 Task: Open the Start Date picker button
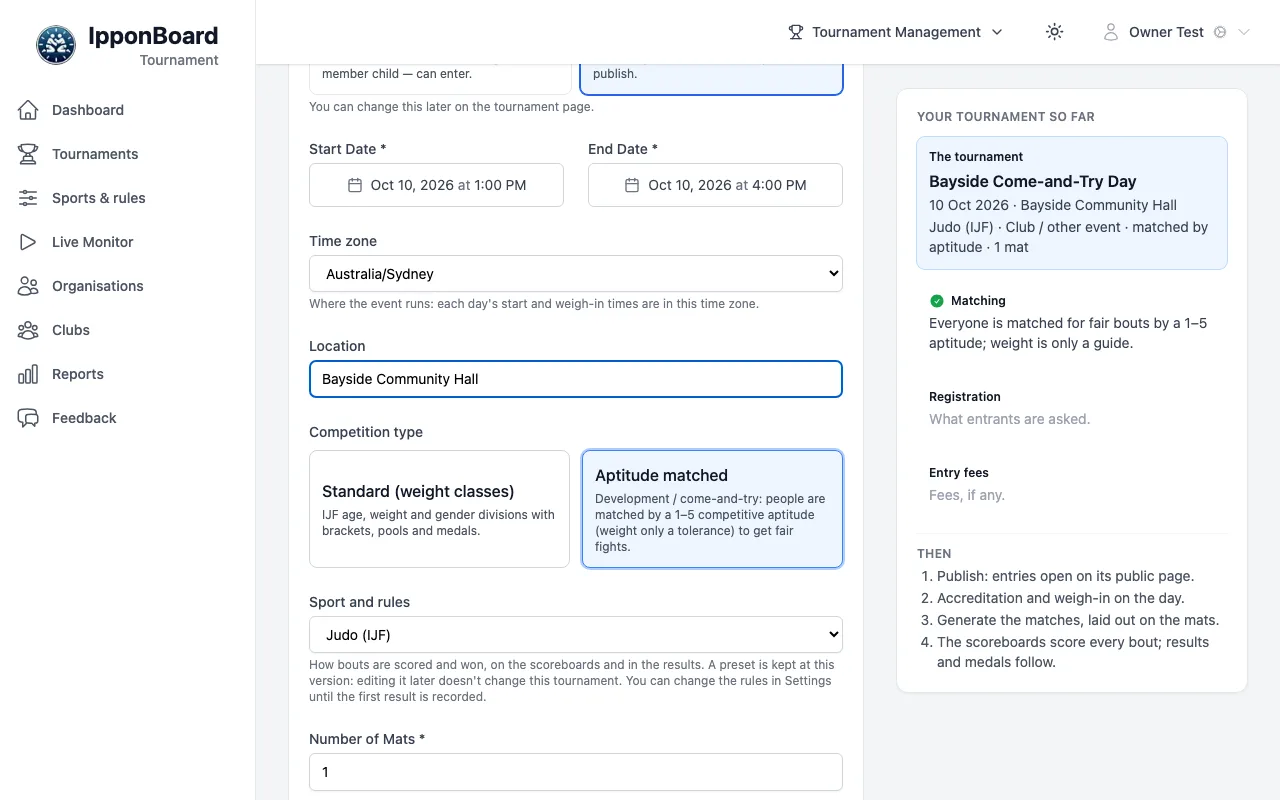[x=436, y=185]
